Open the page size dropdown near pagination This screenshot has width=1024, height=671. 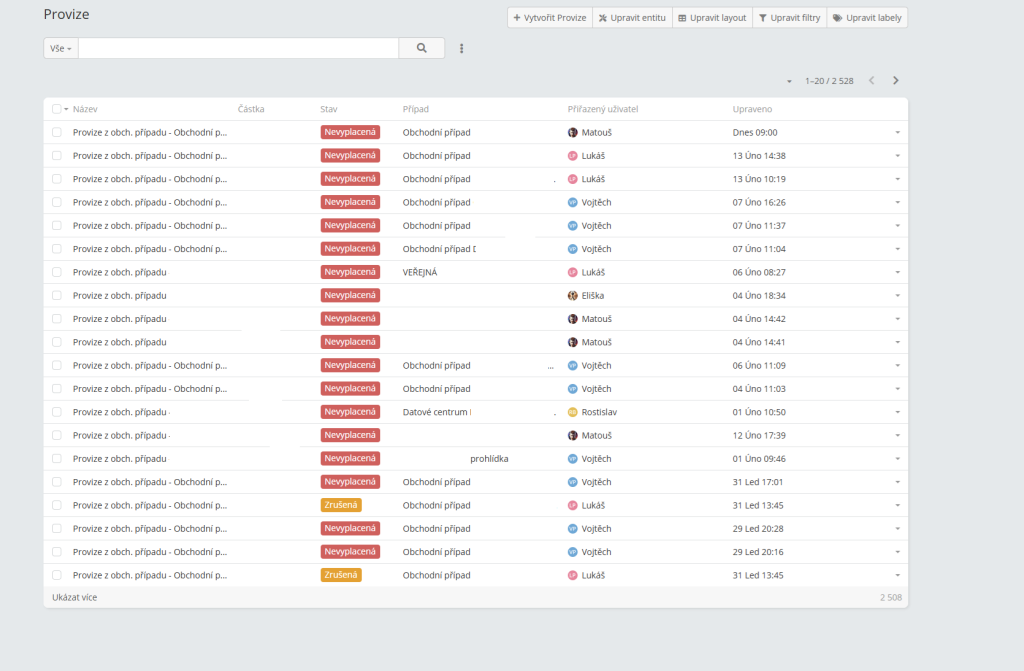789,81
